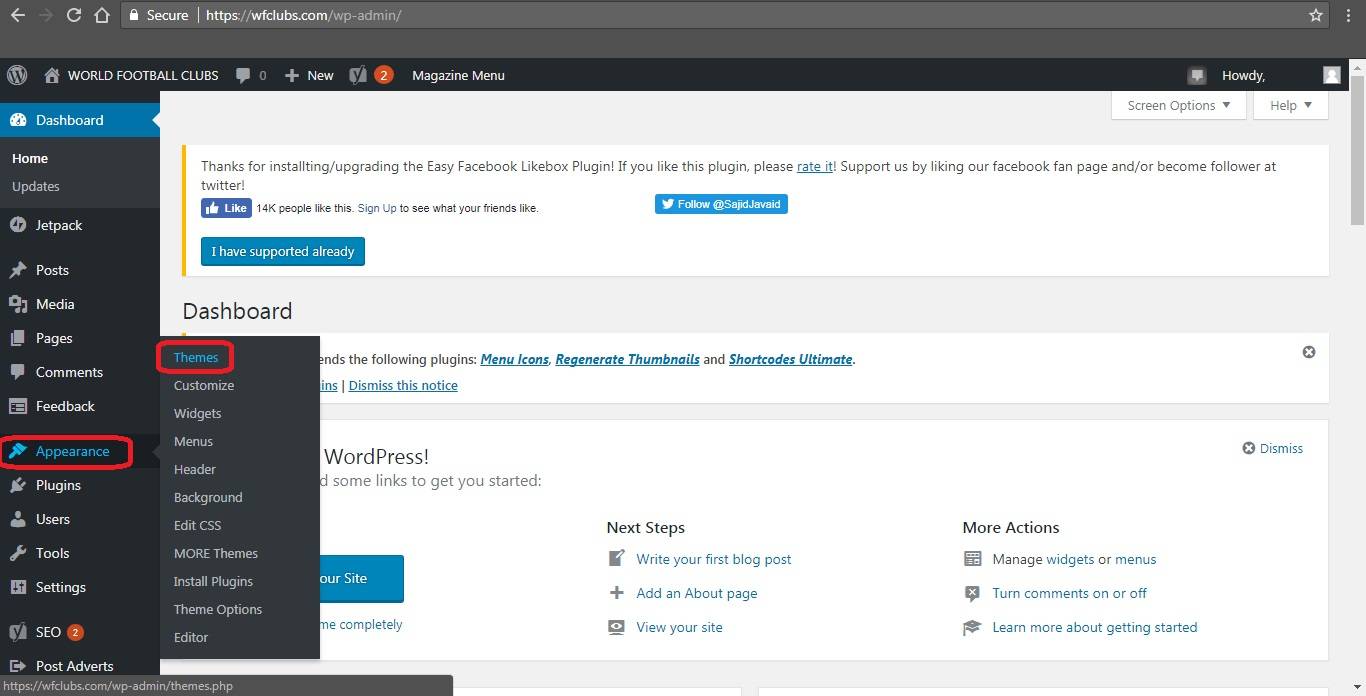Expand Screen Options dropdown
The height and width of the screenshot is (696, 1366).
click(1179, 105)
